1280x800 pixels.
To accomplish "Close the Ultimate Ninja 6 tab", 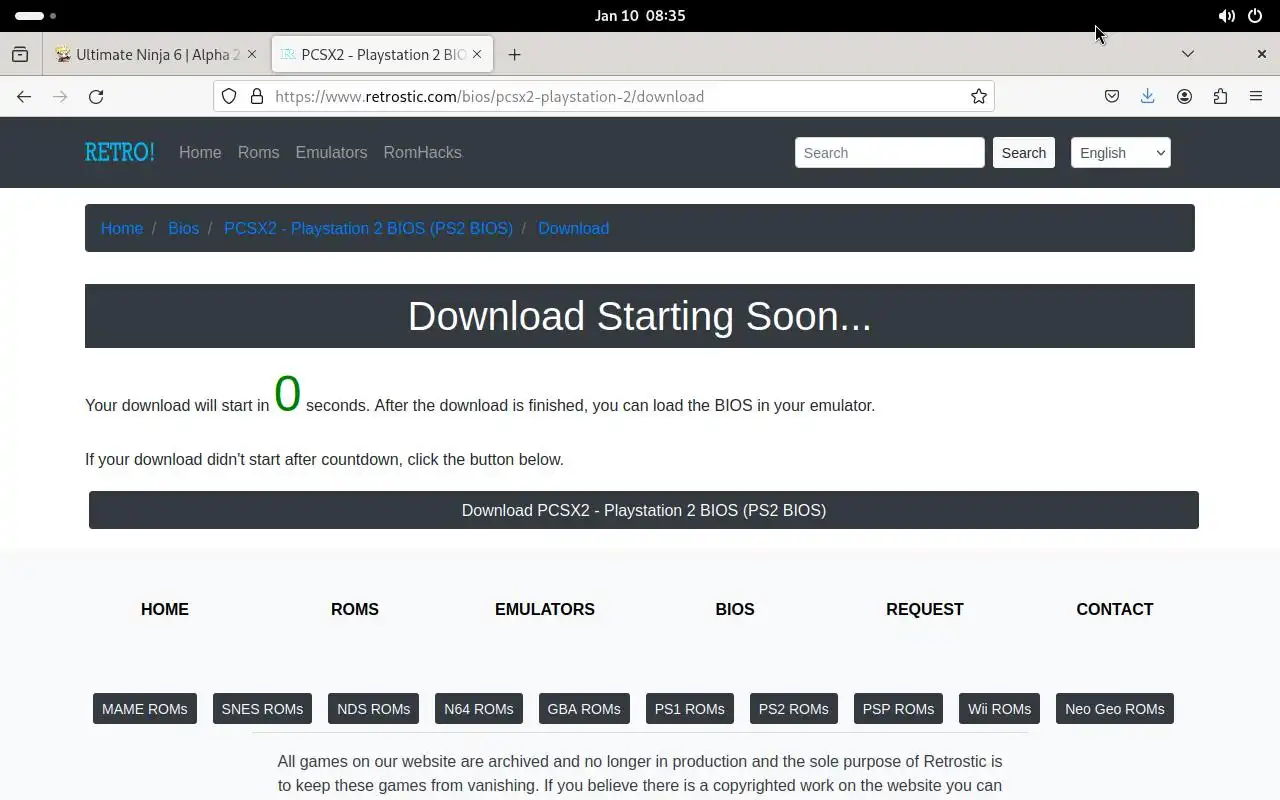I will pyautogui.click(x=251, y=55).
